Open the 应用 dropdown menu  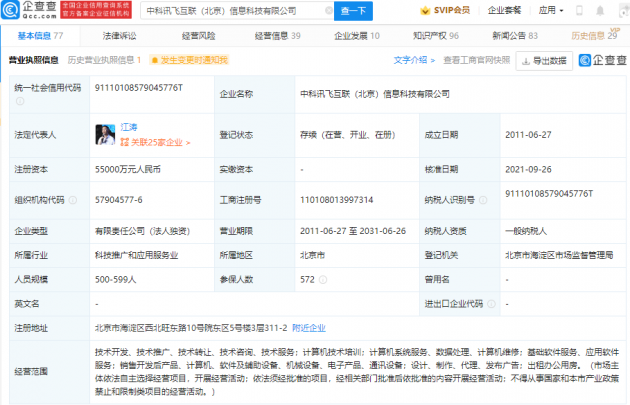[551, 10]
